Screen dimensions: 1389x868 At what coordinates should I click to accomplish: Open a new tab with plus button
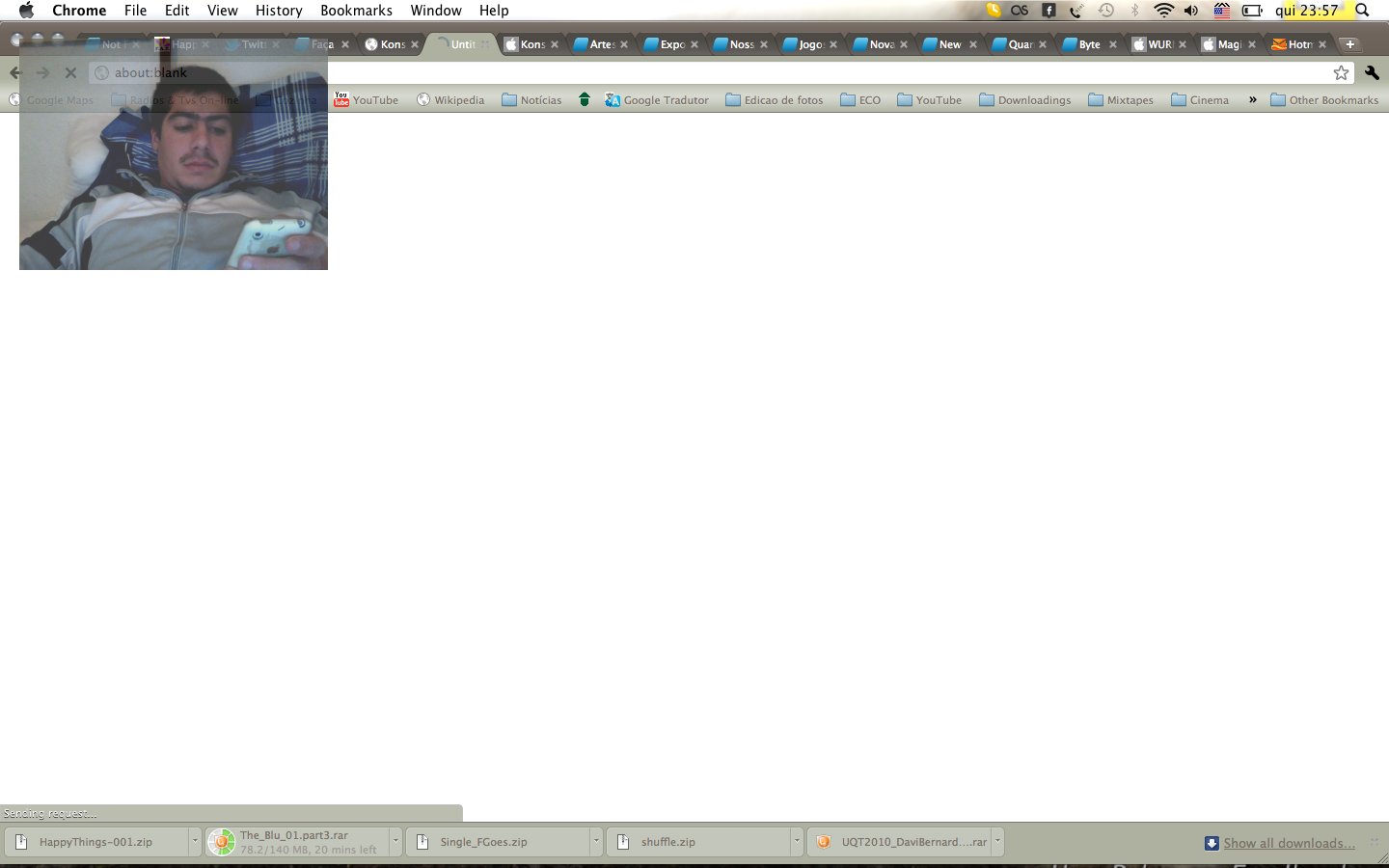tap(1350, 44)
